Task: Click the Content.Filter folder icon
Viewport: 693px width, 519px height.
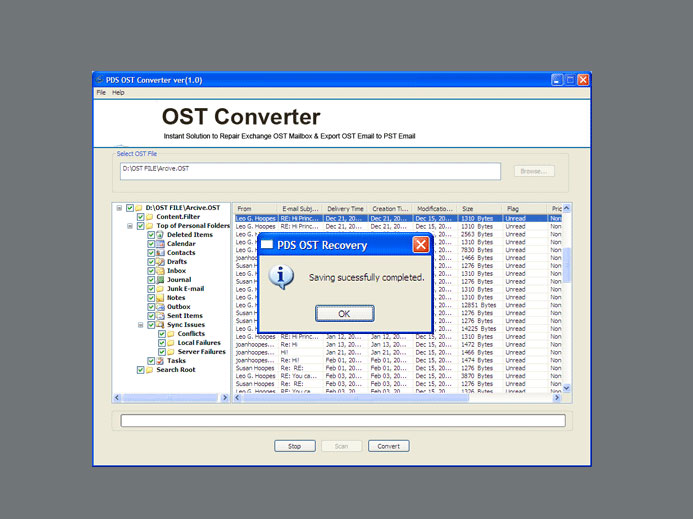Action: click(x=149, y=217)
